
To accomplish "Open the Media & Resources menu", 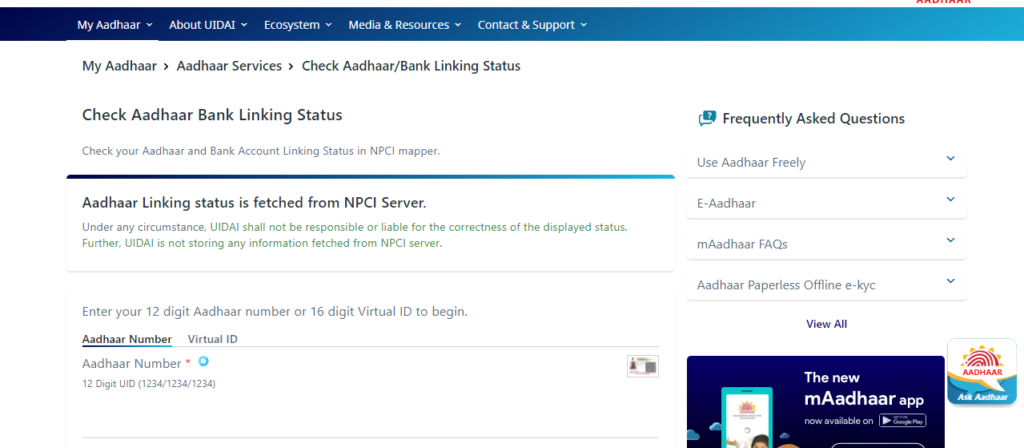I will point(405,25).
